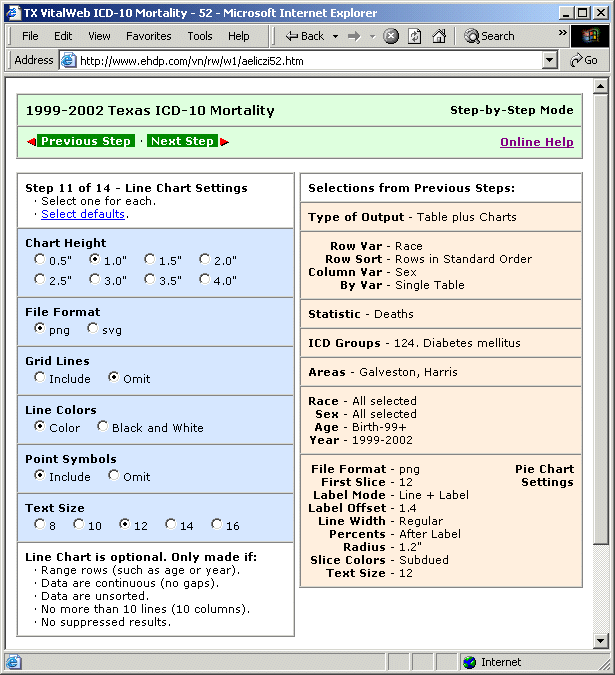Viewport: 615px width, 675px height.
Task: Open the Tools menu
Action: pos(200,36)
